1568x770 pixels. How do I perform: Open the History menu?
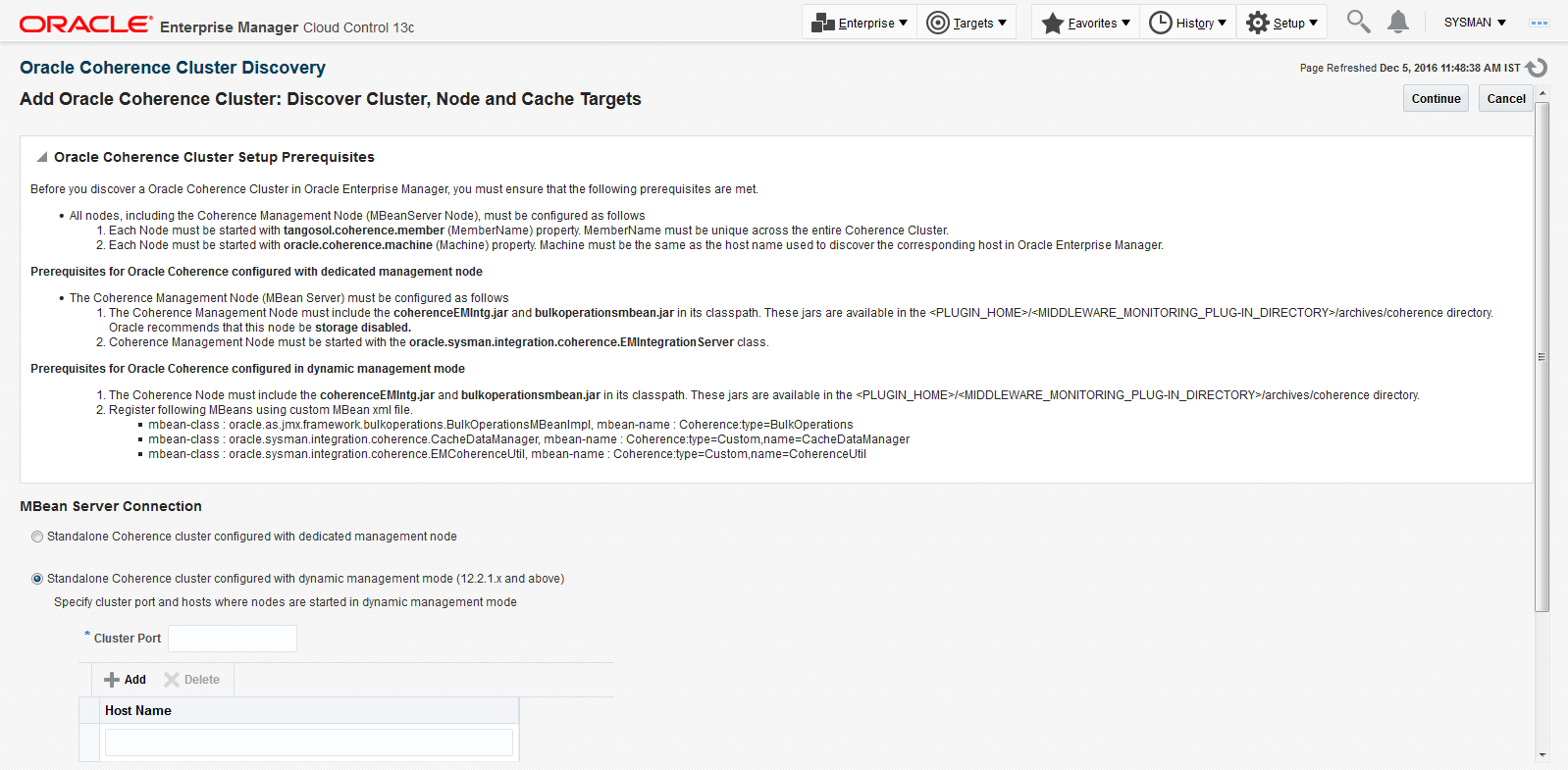coord(1187,23)
